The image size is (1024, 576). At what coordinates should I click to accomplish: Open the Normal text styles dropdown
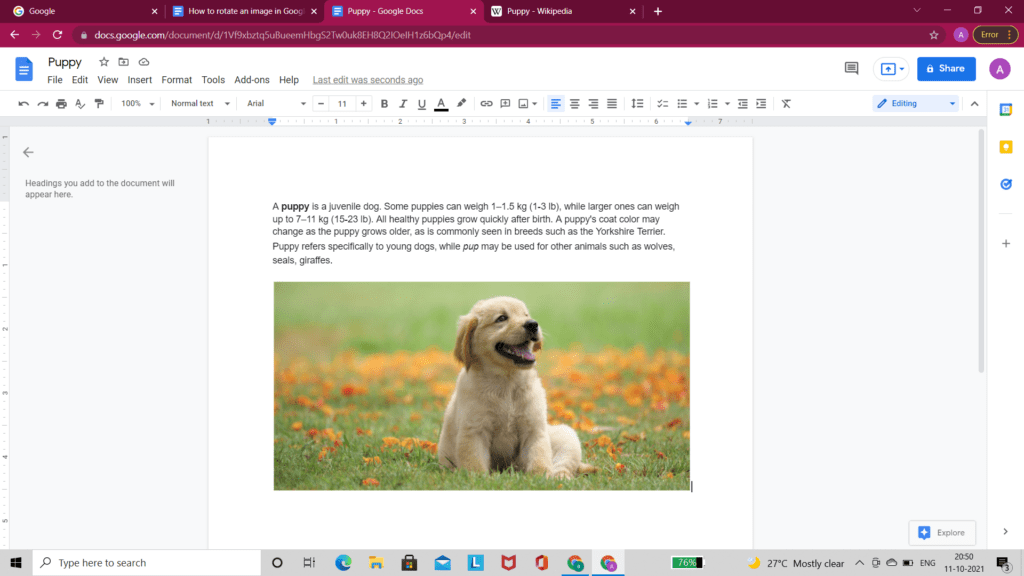click(x=197, y=103)
